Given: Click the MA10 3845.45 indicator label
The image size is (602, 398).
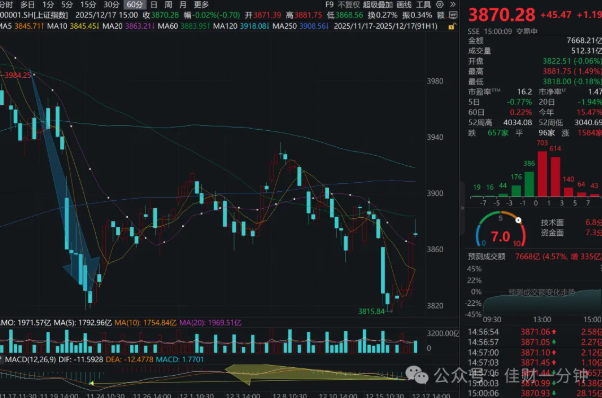Looking at the screenshot, I should tap(73, 26).
